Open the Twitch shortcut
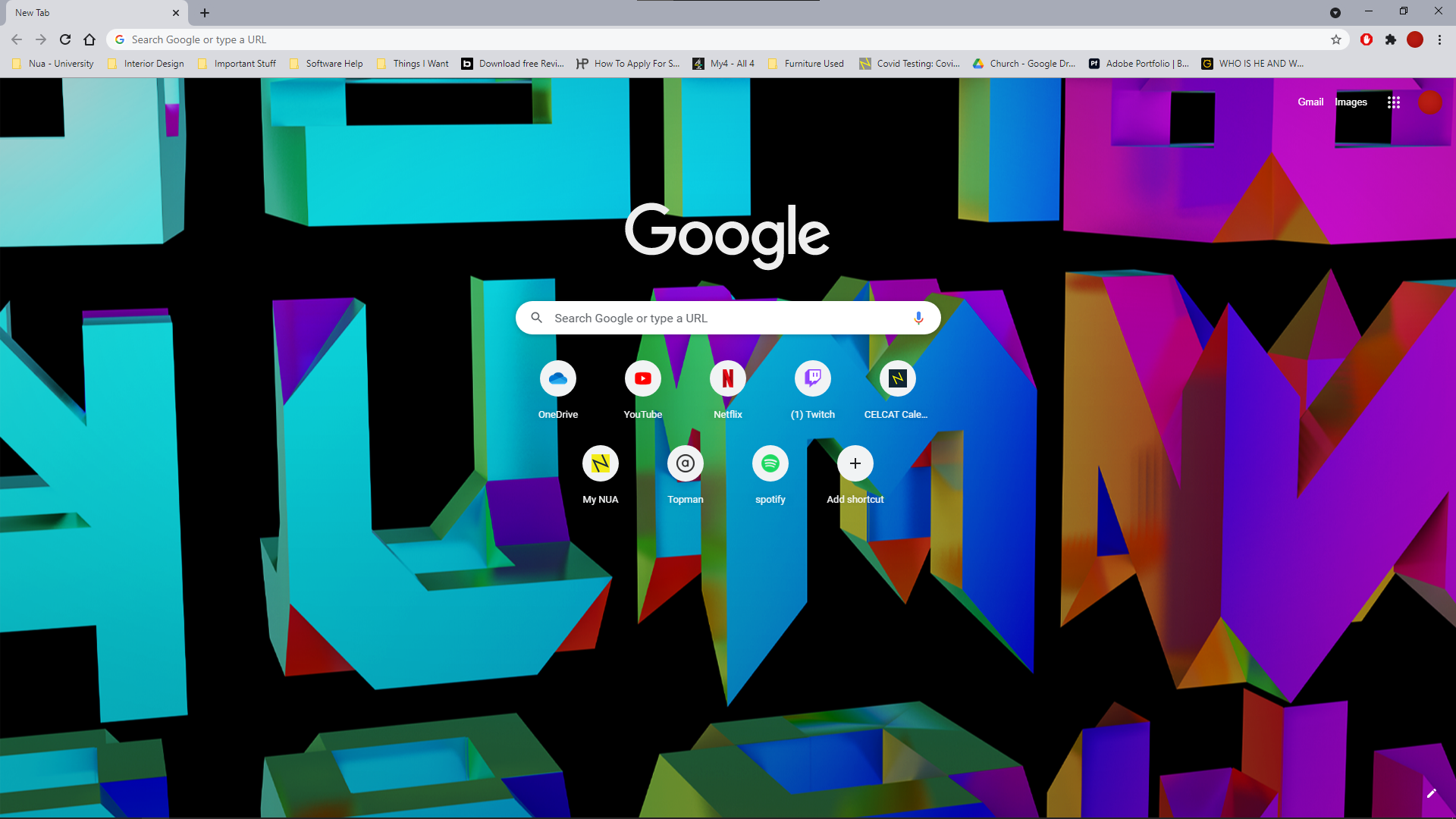The height and width of the screenshot is (819, 1456). pyautogui.click(x=813, y=391)
